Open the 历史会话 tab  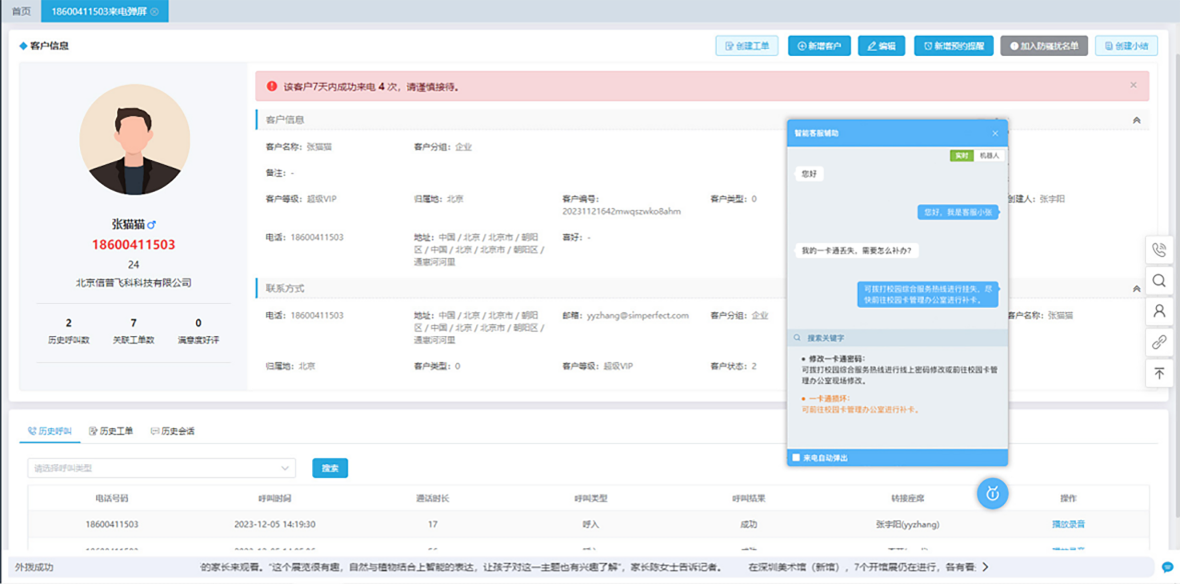coord(172,431)
